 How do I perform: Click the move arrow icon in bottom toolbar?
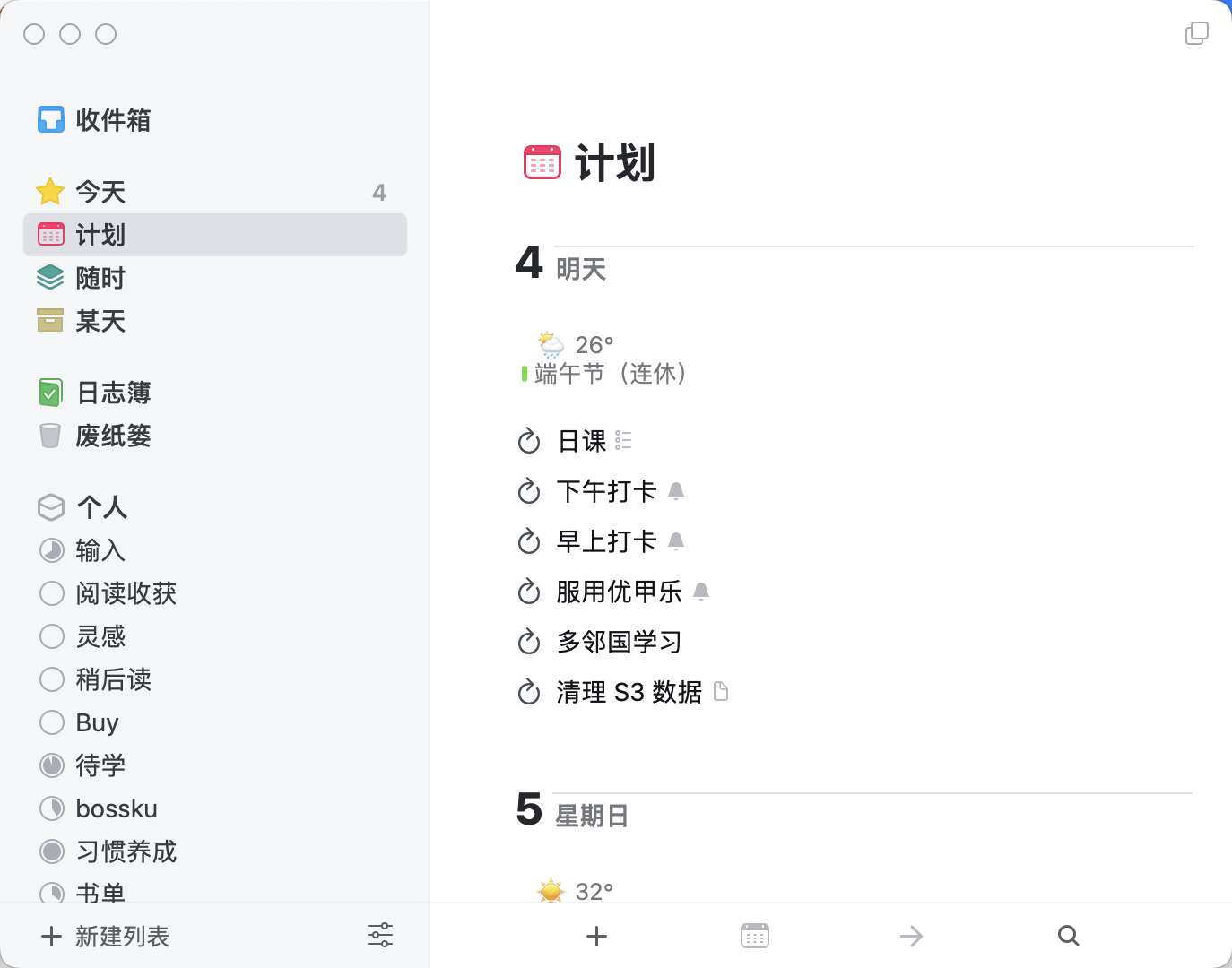911,937
